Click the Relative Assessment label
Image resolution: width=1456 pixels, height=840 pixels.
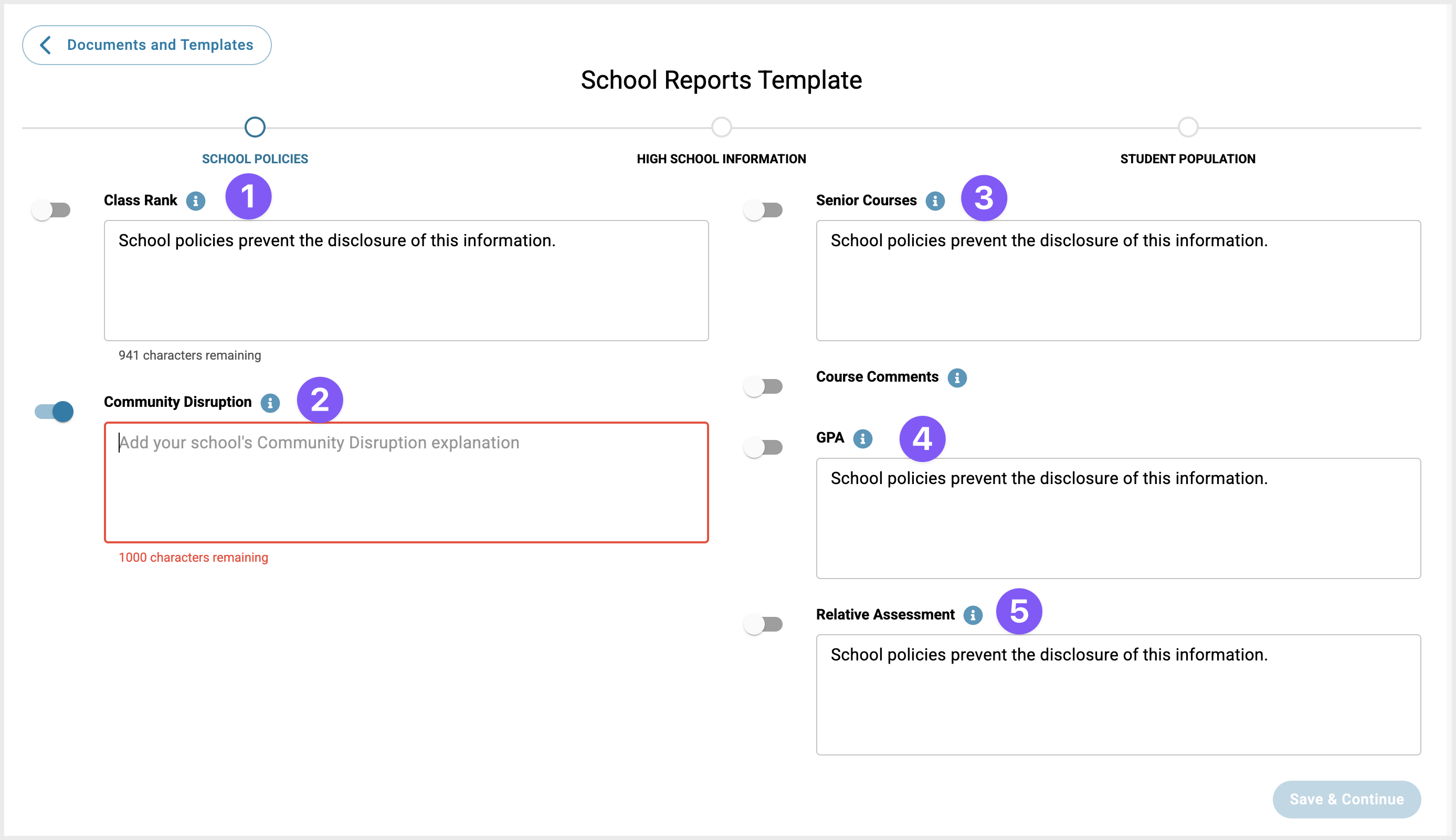(885, 614)
